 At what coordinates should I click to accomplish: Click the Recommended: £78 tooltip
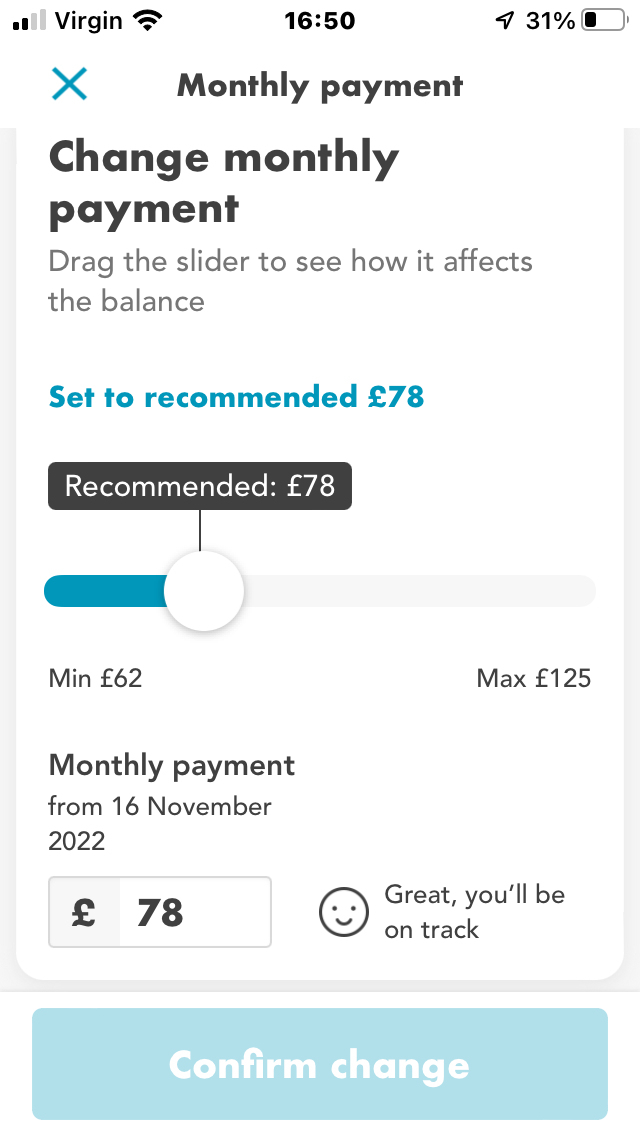(x=199, y=486)
